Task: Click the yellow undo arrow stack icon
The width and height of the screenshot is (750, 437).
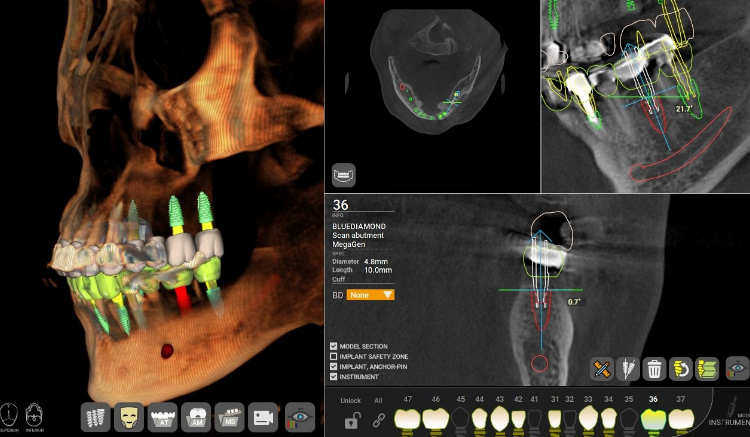Action: (682, 369)
